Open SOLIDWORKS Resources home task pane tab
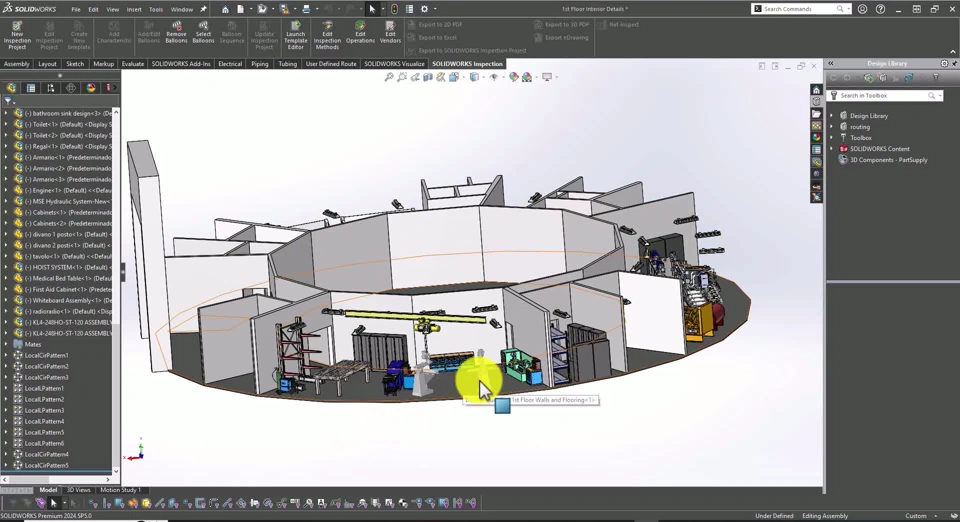The height and width of the screenshot is (522, 960). click(x=816, y=90)
